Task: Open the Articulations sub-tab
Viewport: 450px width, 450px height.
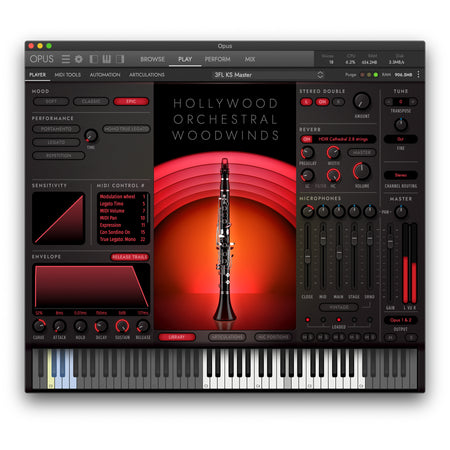Action: 147,75
